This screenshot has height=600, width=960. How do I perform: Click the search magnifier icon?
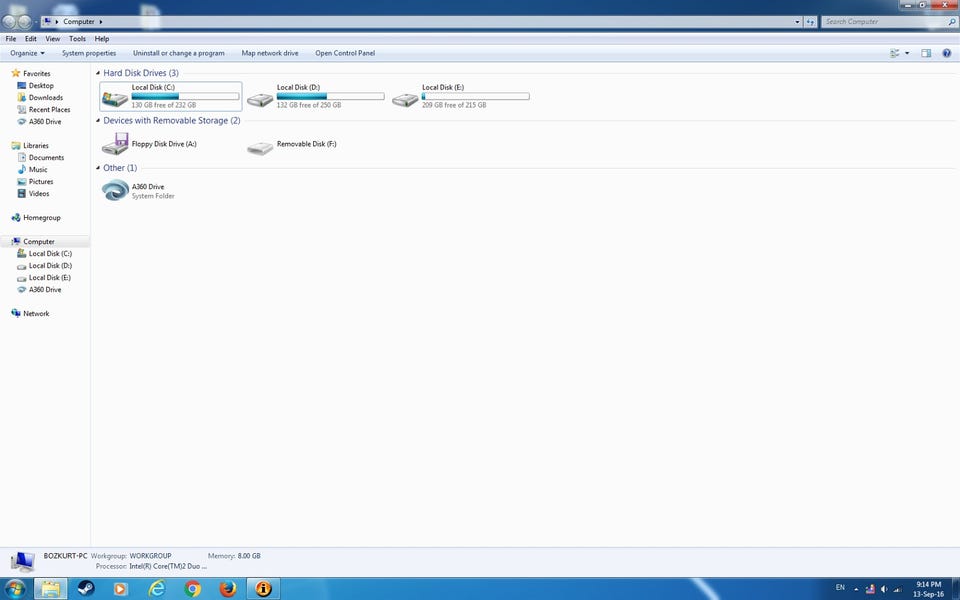pyautogui.click(x=951, y=21)
